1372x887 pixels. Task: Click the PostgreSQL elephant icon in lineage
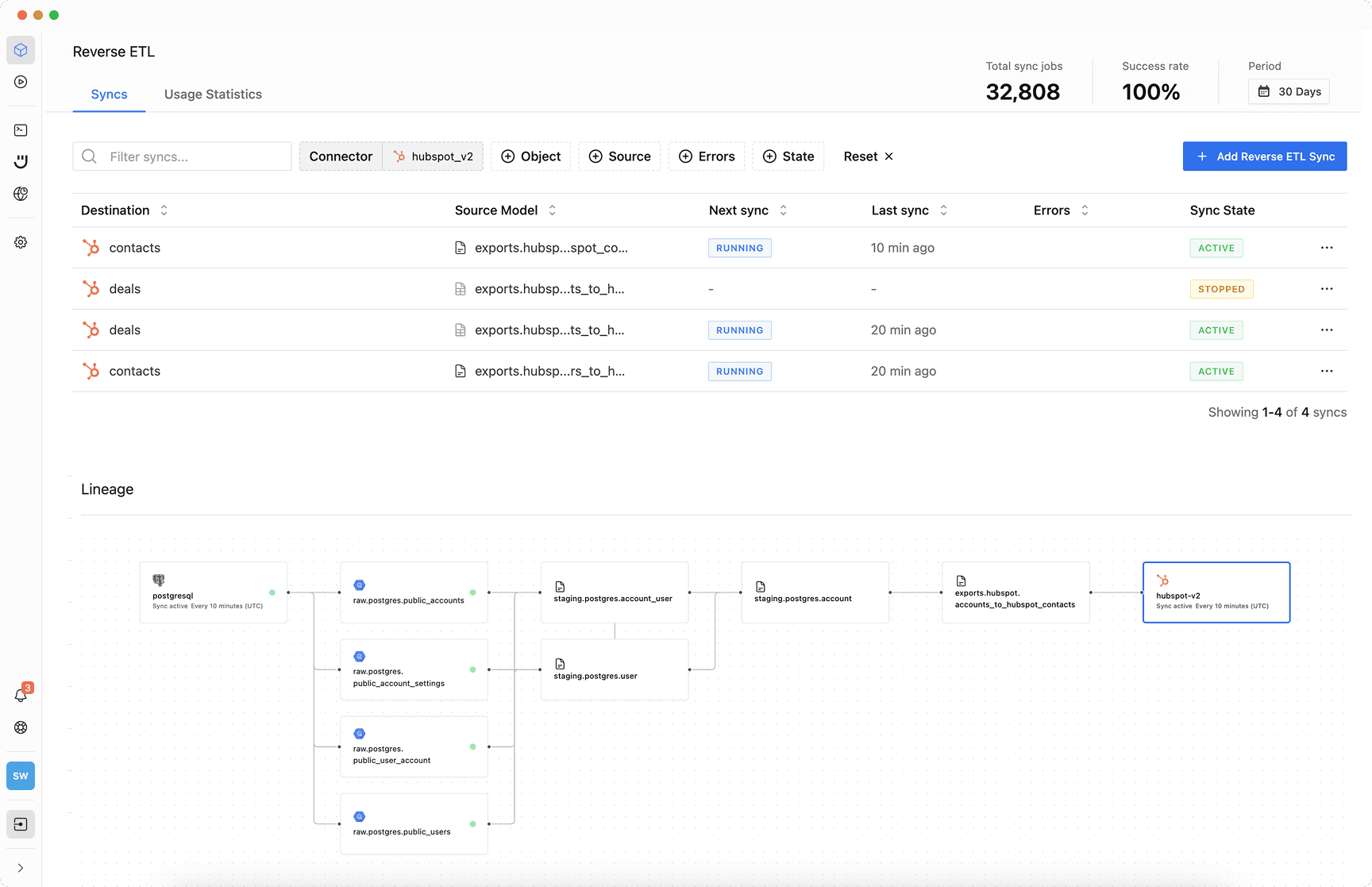(x=159, y=580)
